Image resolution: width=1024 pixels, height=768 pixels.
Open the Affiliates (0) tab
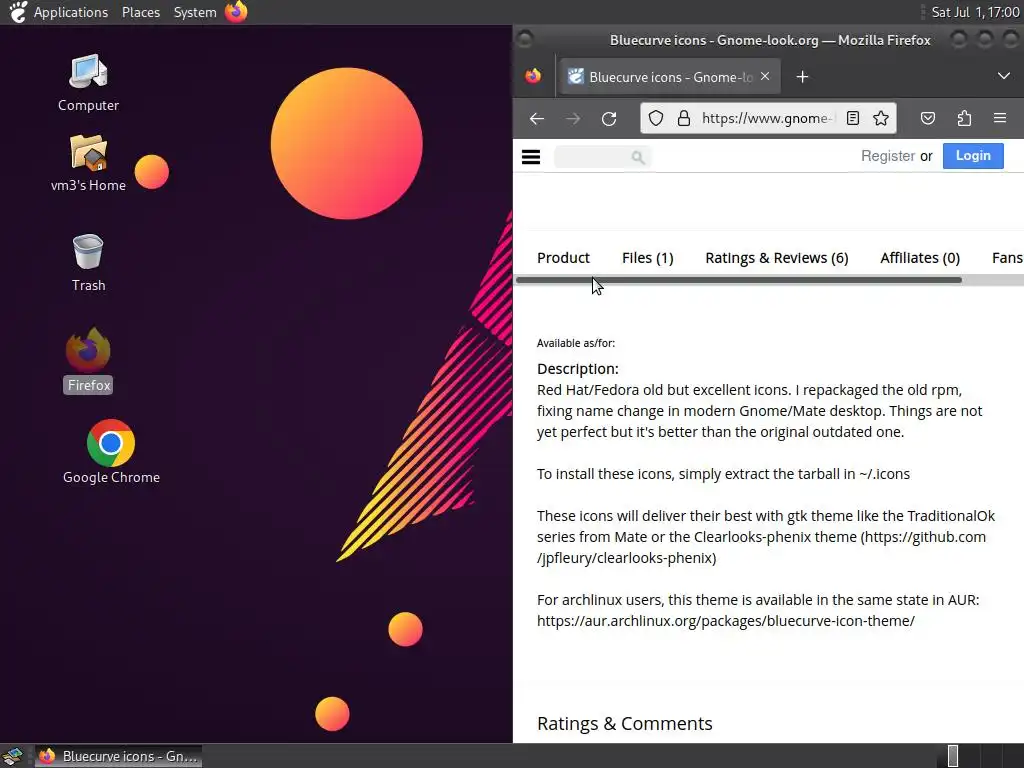click(920, 258)
